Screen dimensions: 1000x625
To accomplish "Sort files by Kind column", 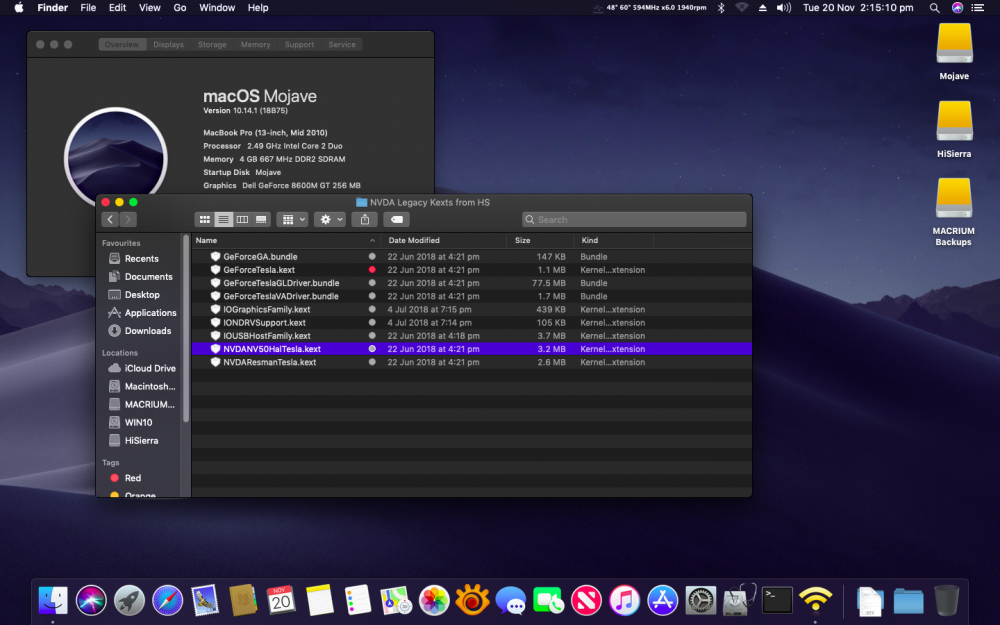I will click(x=614, y=240).
